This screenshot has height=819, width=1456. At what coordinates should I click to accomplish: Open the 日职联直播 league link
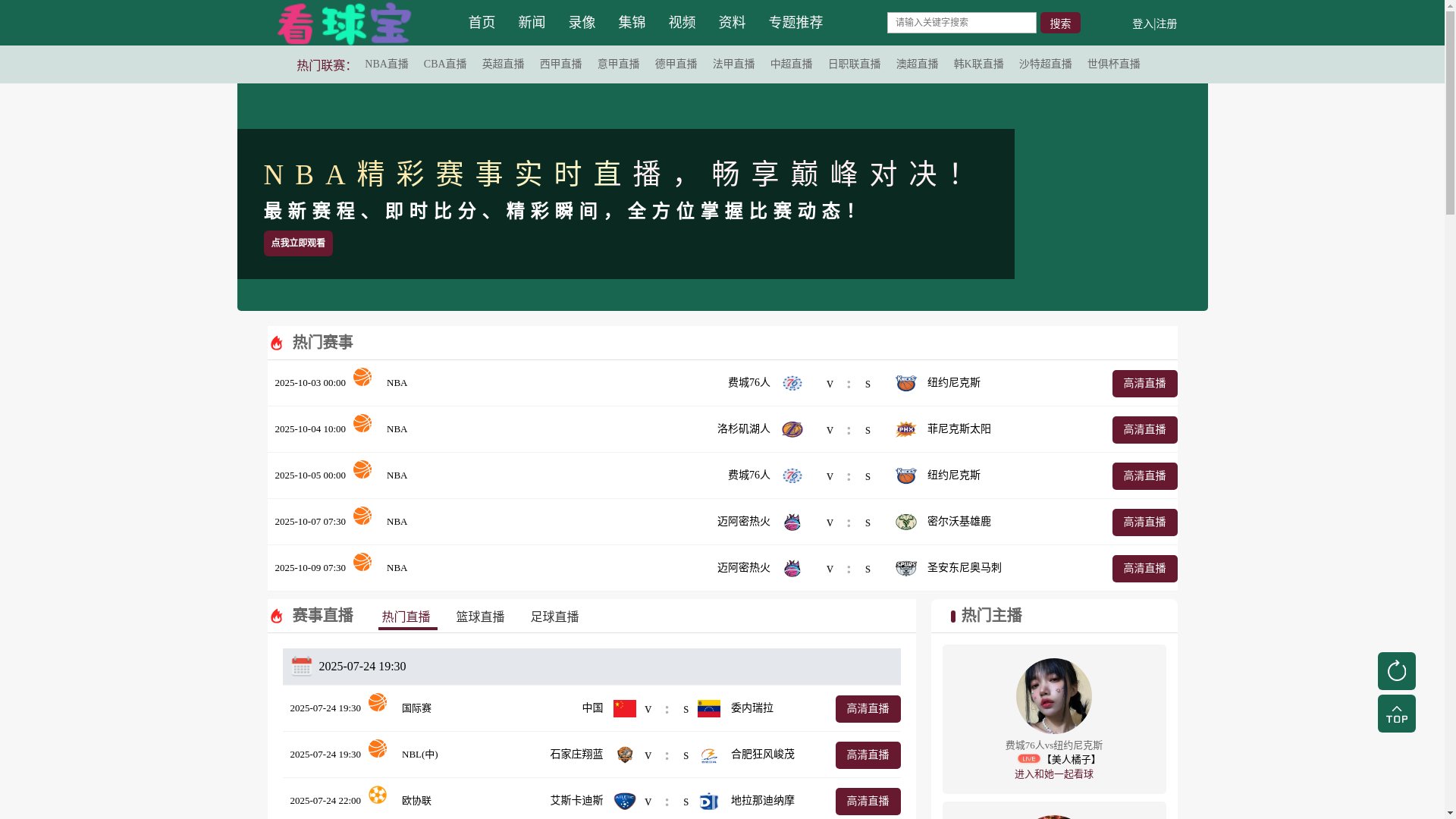point(854,64)
